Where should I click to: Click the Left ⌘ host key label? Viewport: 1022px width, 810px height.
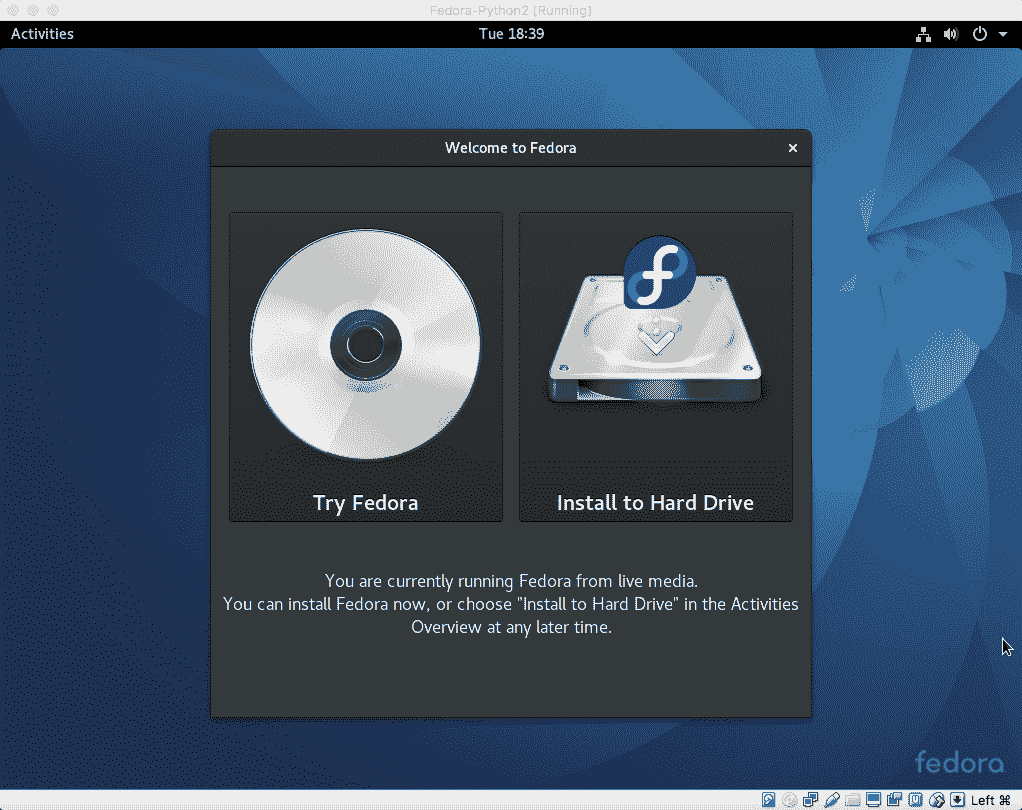pyautogui.click(x=991, y=800)
